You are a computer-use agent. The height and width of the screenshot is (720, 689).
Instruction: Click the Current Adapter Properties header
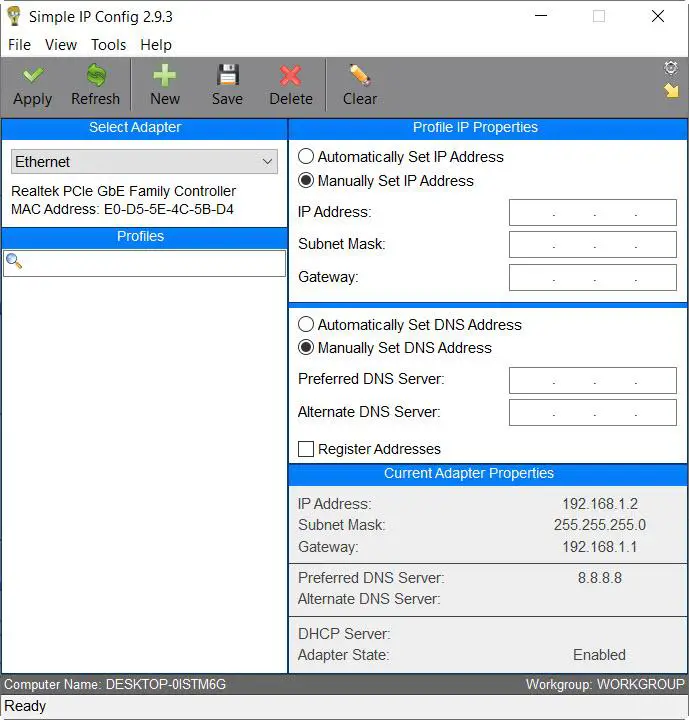tap(488, 473)
